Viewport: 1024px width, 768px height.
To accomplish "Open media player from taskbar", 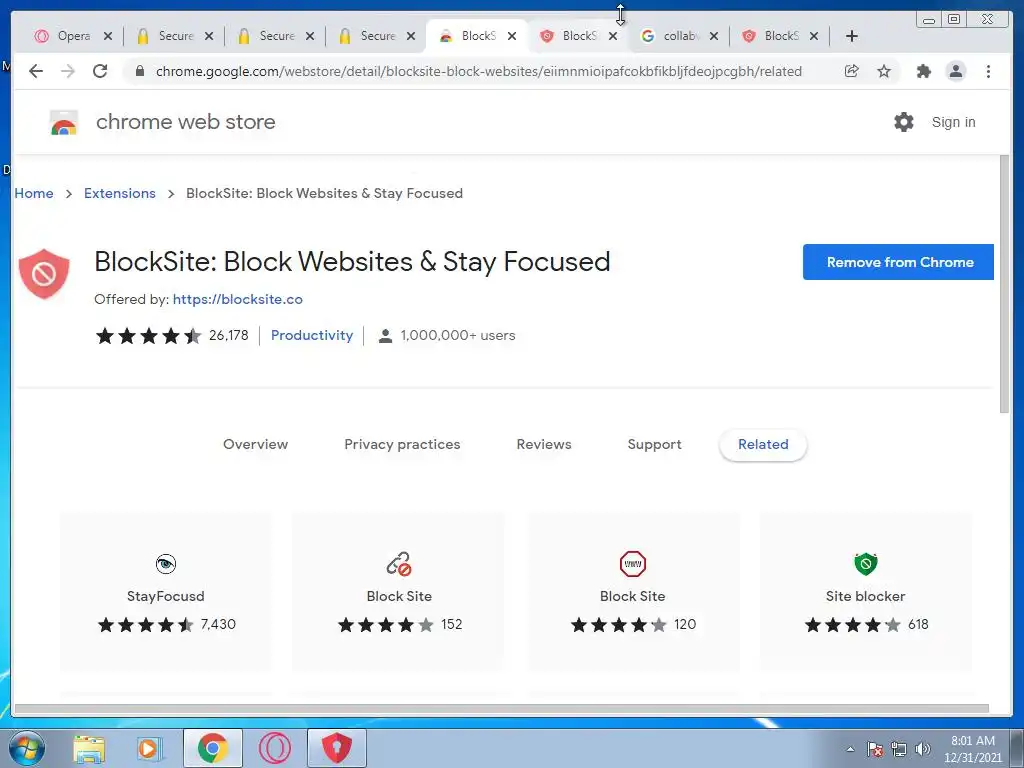I will tap(150, 749).
